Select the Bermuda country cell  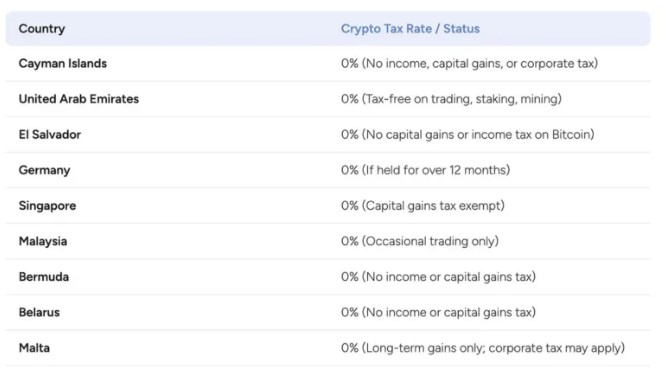[x=43, y=277]
